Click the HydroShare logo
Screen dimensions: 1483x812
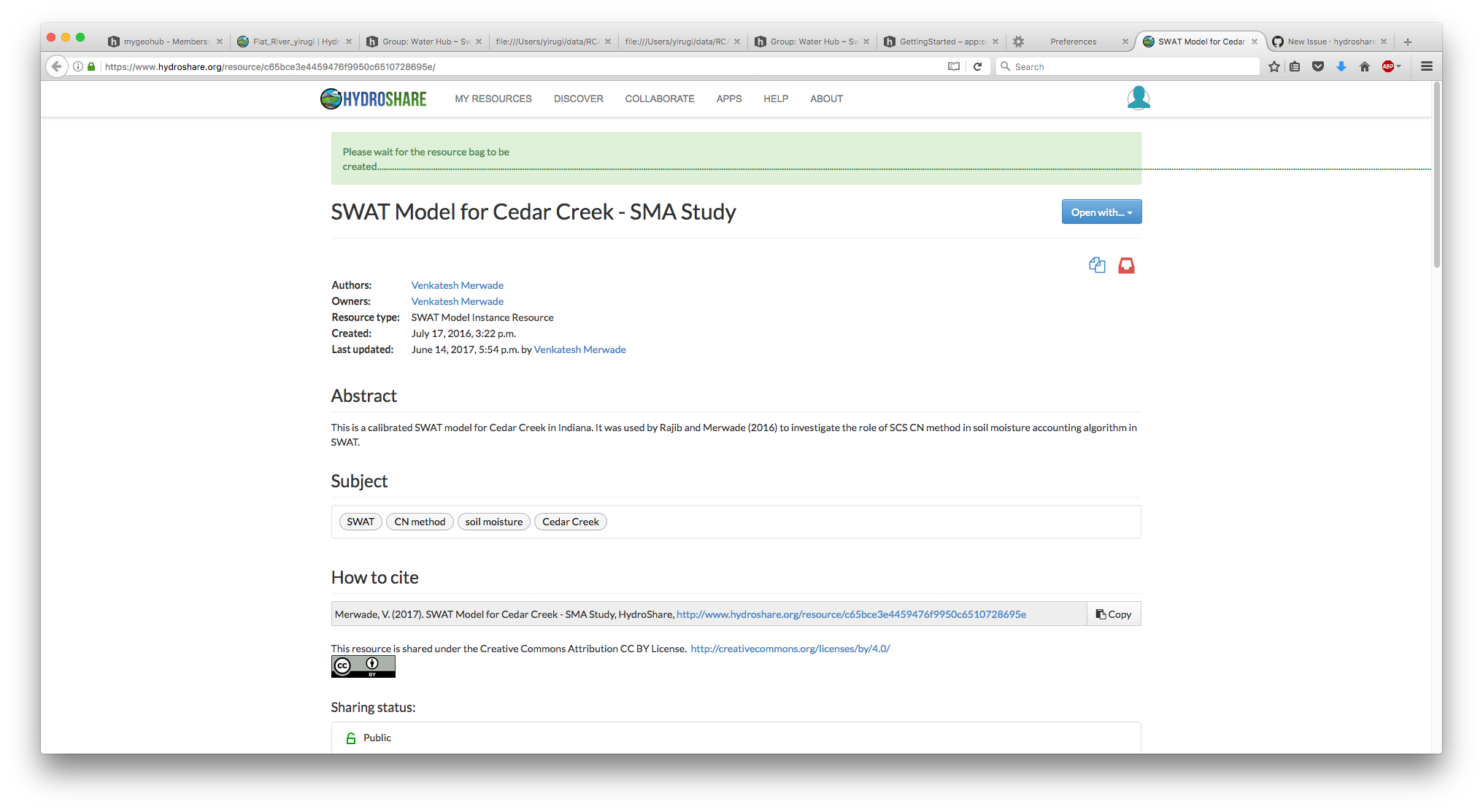point(373,98)
